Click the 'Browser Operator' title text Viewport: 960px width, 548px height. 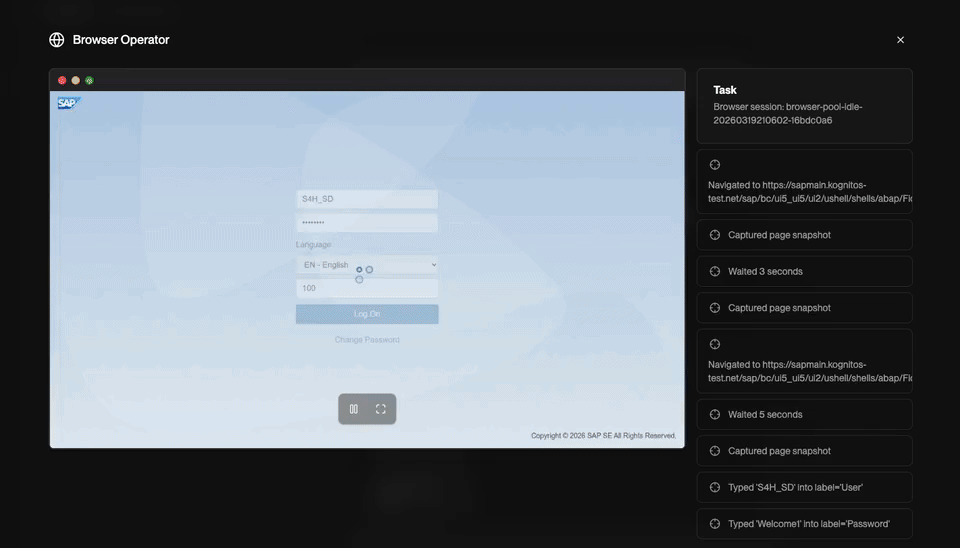121,40
